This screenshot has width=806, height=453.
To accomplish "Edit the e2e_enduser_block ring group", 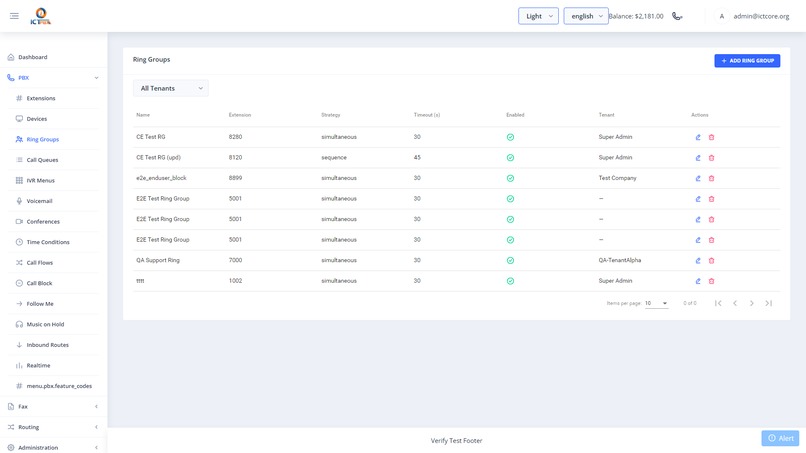I will (x=698, y=178).
